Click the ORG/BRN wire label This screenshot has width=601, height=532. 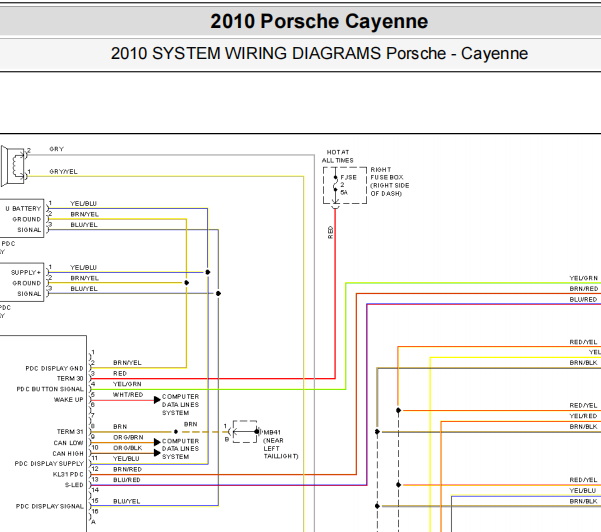(128, 437)
